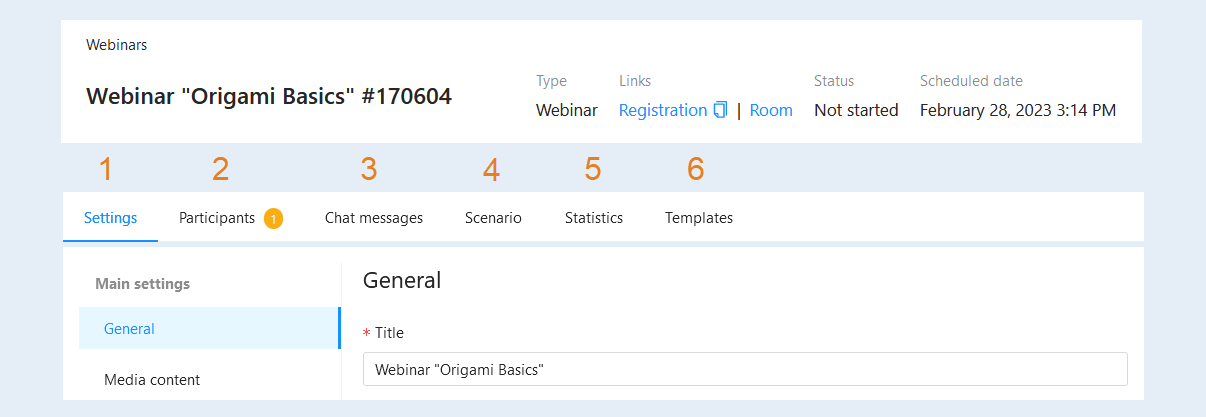Open the webinar Room link

[x=771, y=110]
